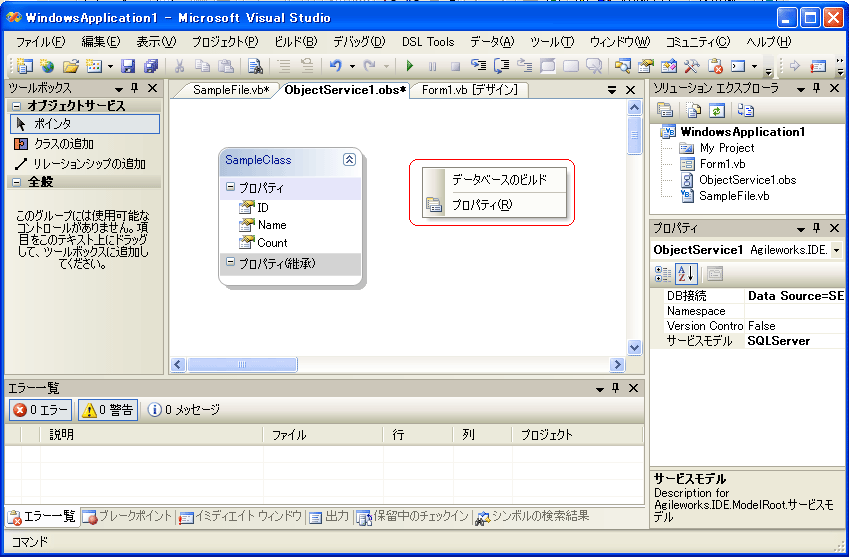Save the current file with floppy icon
This screenshot has width=849, height=557.
pos(128,66)
